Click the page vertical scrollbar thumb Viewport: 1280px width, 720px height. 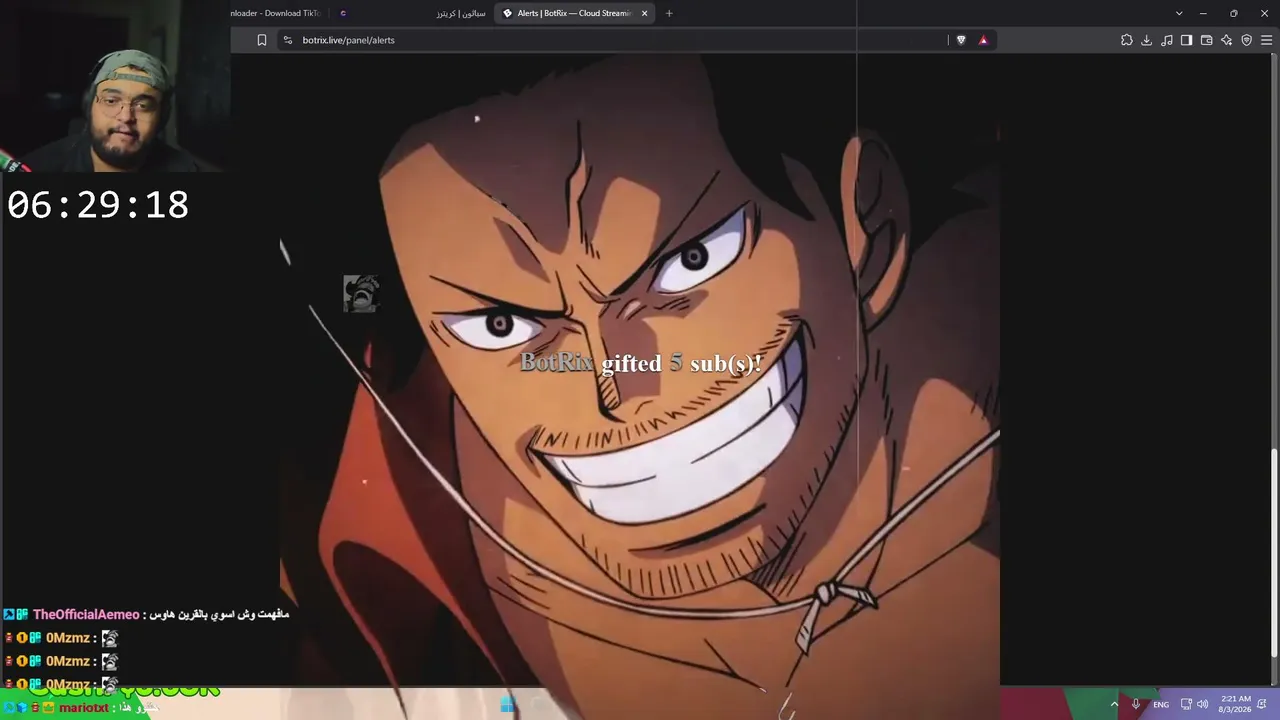pos(1274,553)
